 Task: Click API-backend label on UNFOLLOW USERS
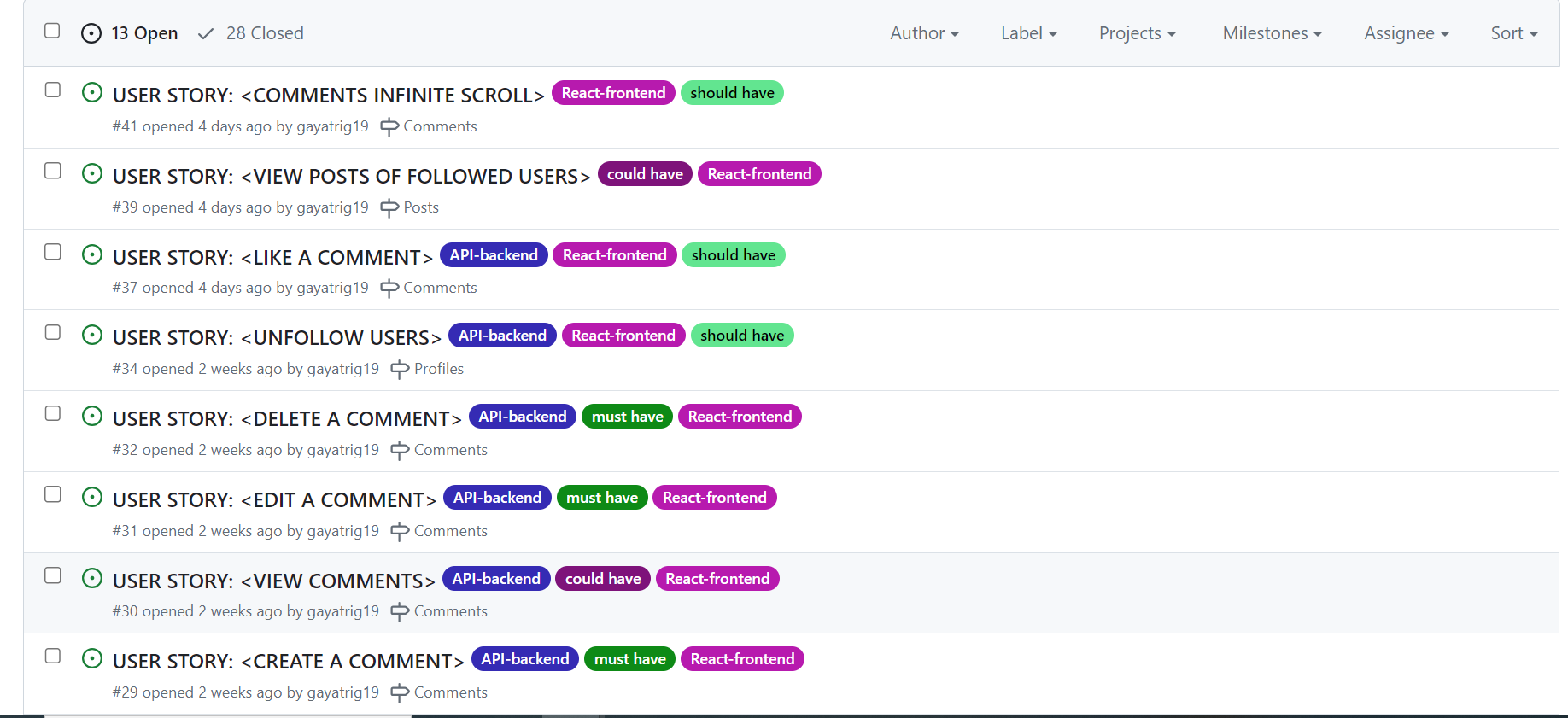[x=502, y=336]
